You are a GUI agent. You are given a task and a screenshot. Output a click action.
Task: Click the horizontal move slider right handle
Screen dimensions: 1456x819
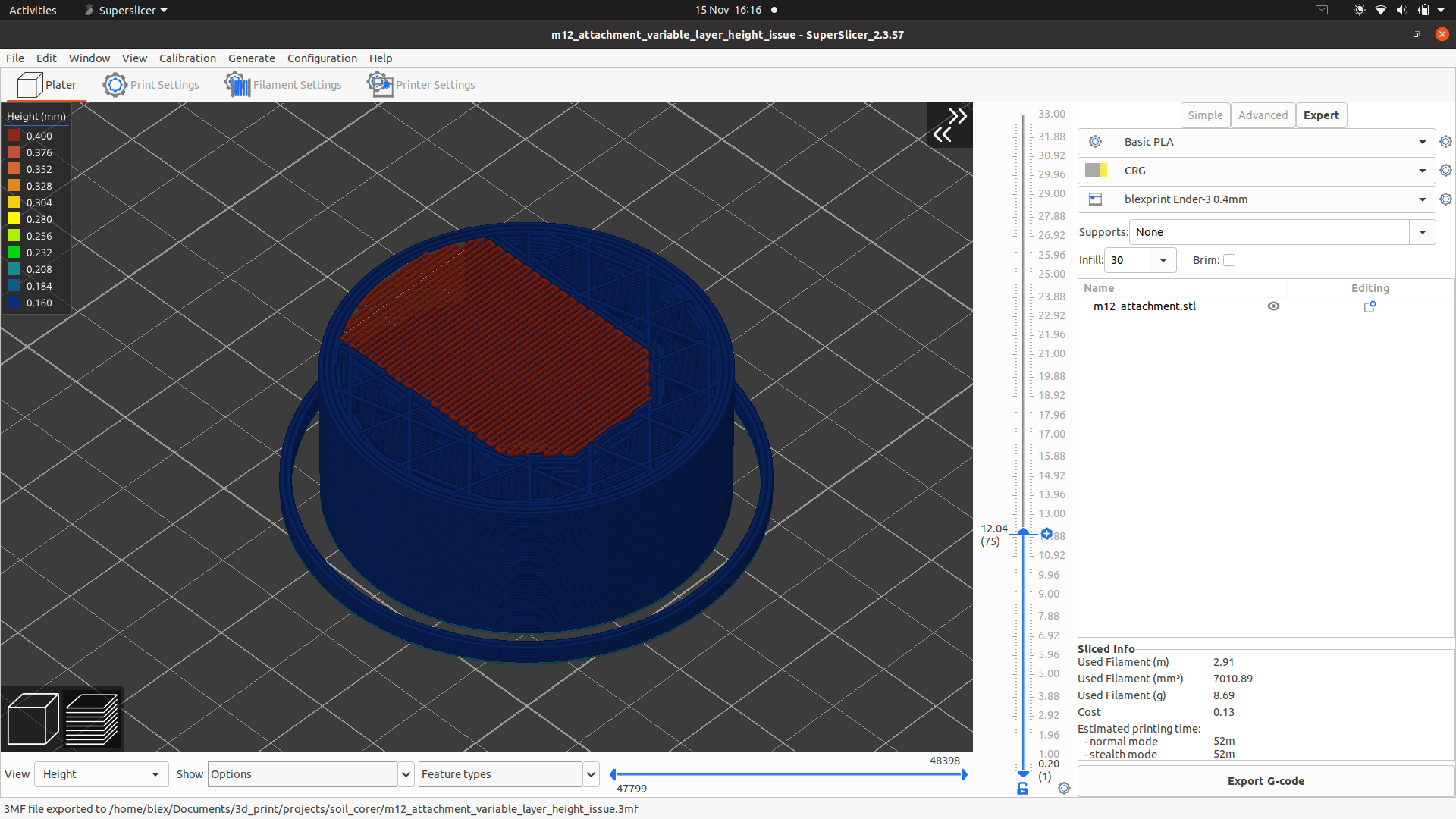[x=964, y=774]
